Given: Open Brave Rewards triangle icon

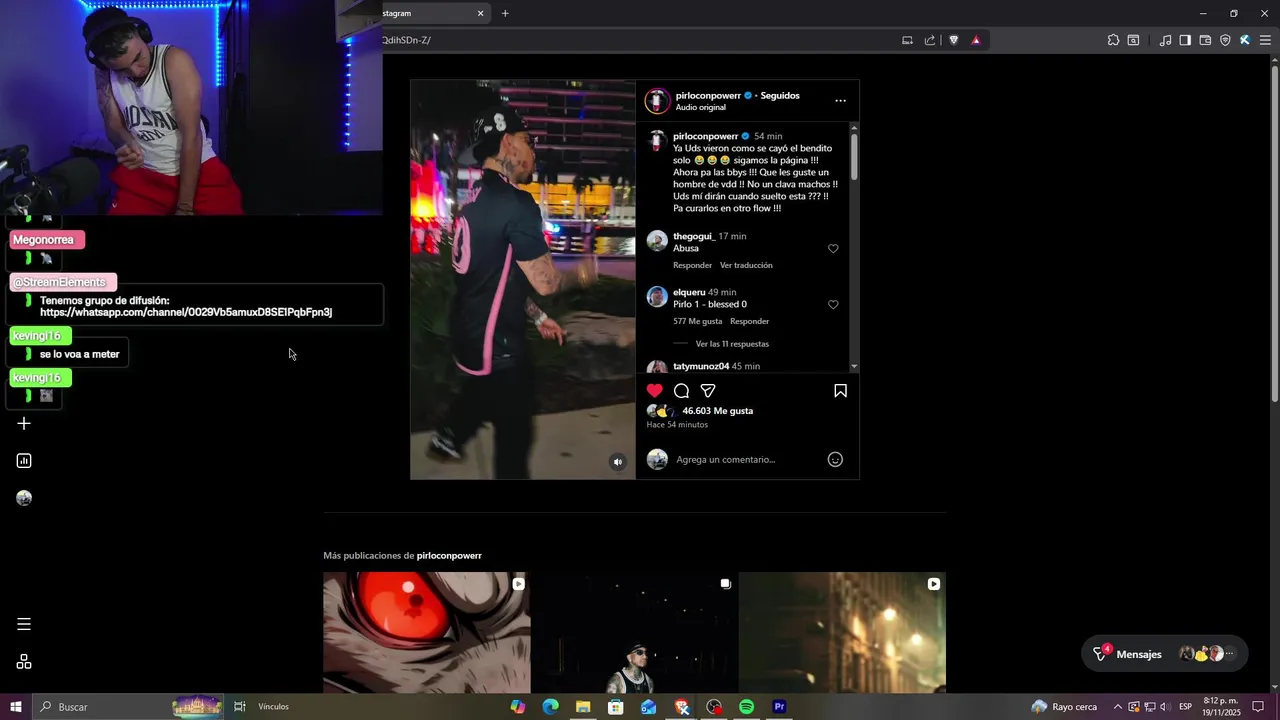Looking at the screenshot, I should 976,40.
